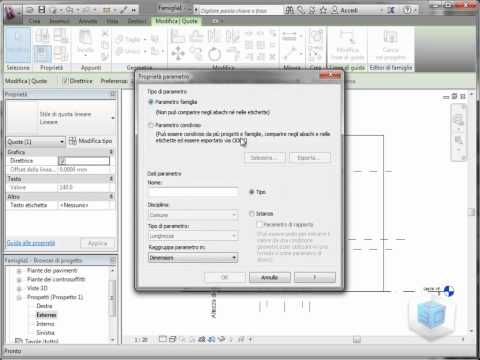Viewport: 480px width, 360px height.
Task: Select the Parametro condiviso radio button
Action: [151, 125]
